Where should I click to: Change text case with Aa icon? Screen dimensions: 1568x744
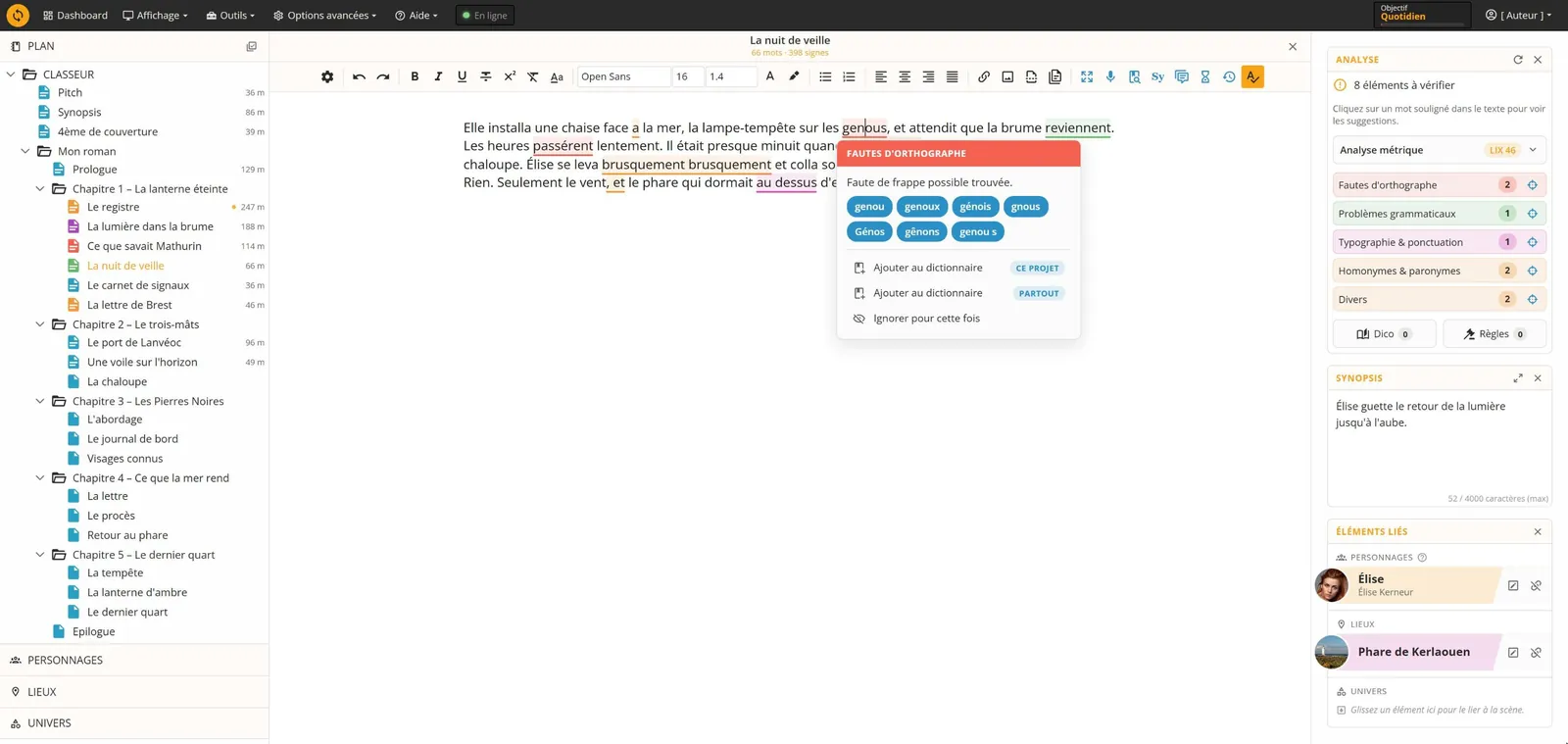(x=557, y=76)
